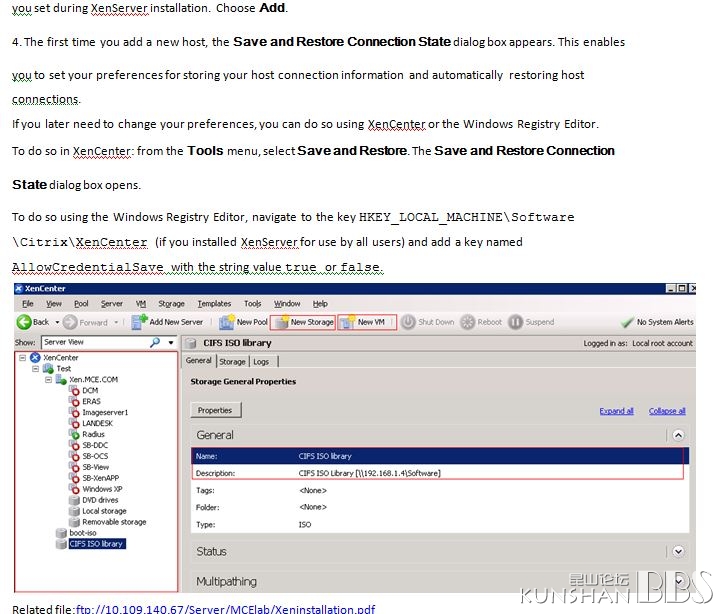Click the New VM toolbar icon

[x=348, y=322]
